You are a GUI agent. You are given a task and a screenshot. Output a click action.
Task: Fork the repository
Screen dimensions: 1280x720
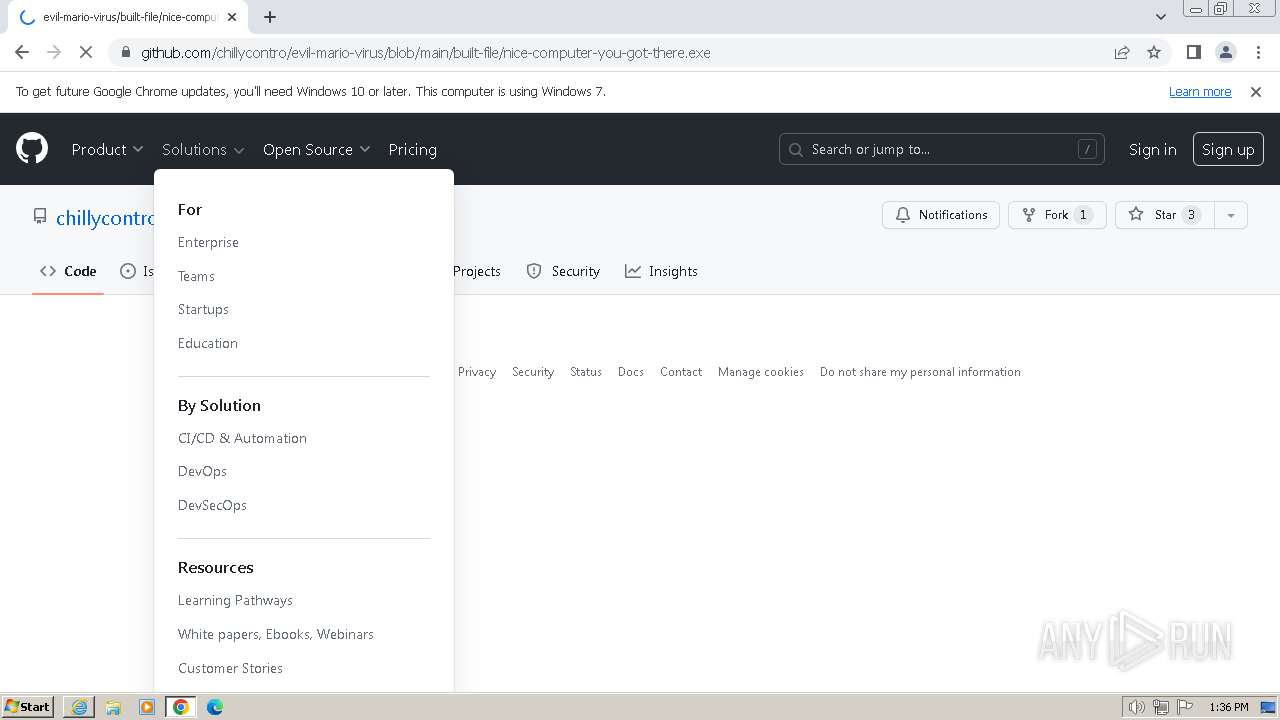(1057, 215)
